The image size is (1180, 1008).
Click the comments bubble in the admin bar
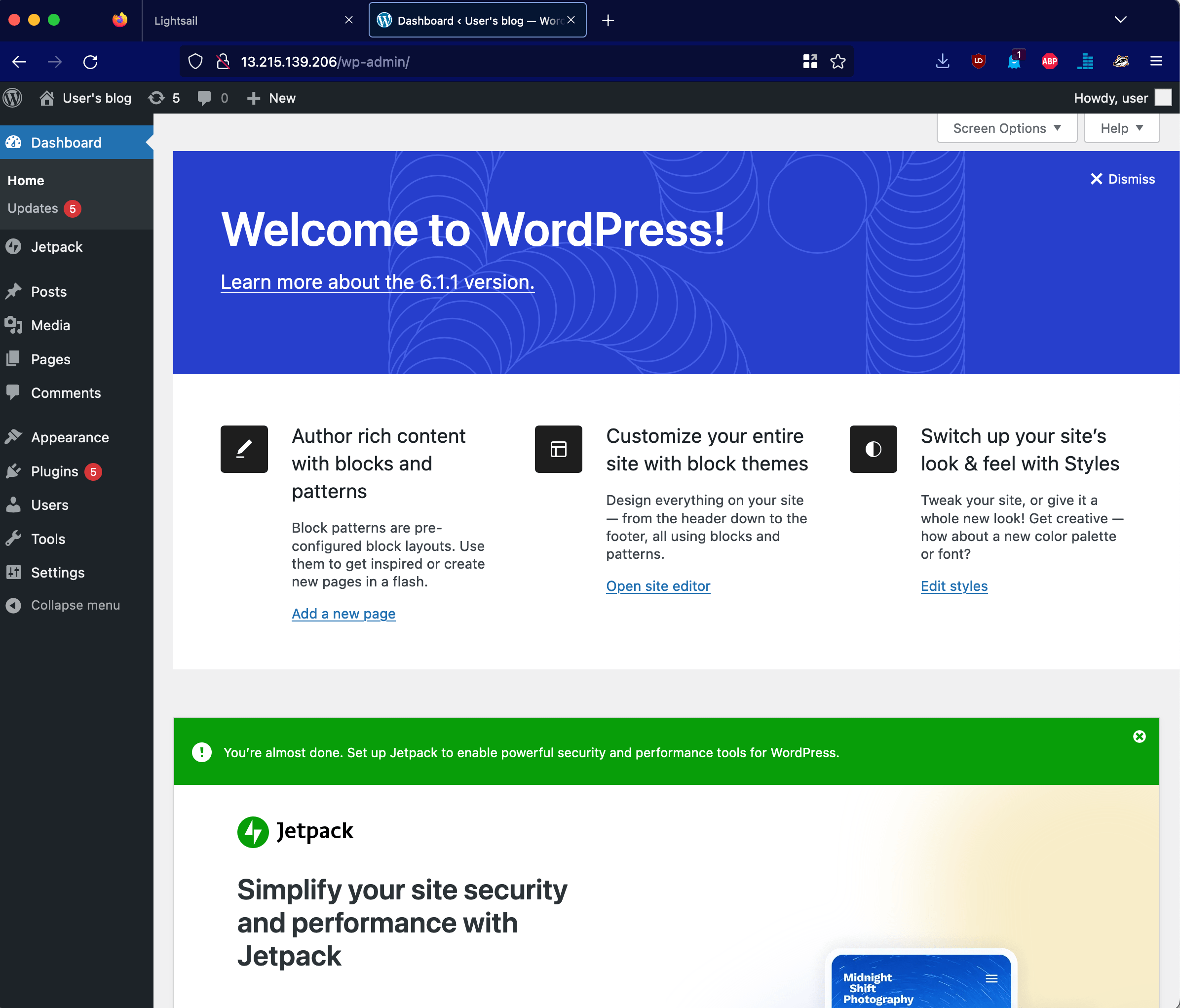point(205,97)
